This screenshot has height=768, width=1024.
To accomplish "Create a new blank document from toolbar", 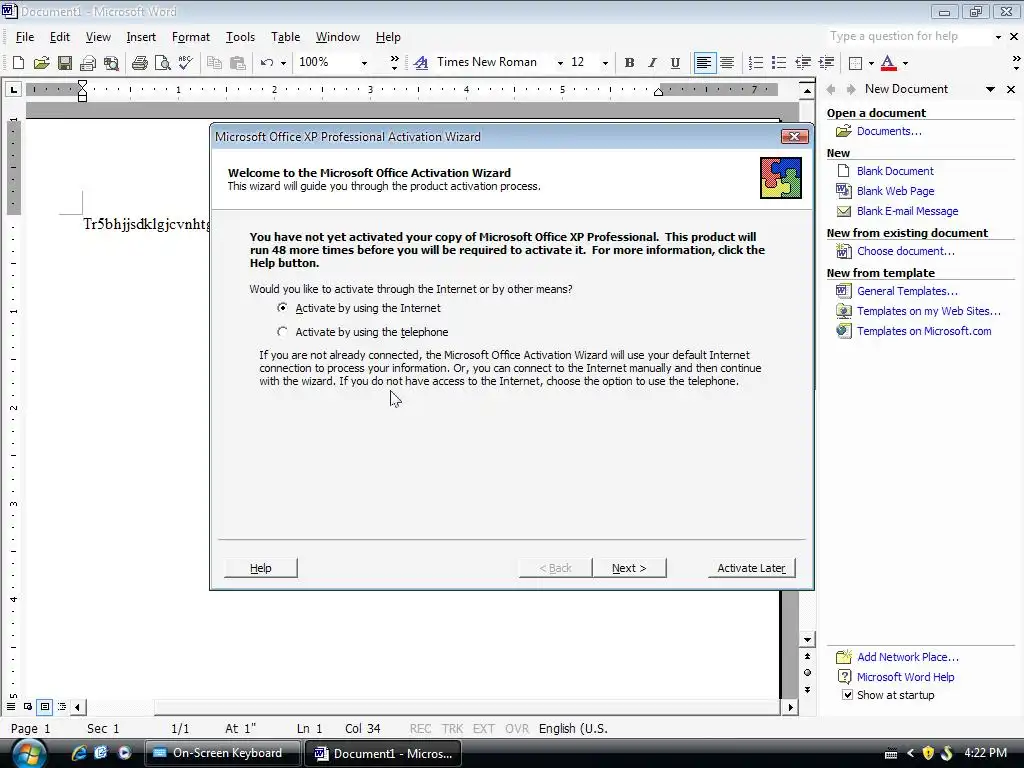I will (18, 63).
